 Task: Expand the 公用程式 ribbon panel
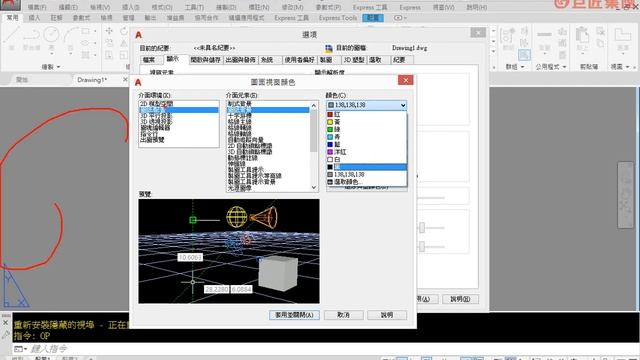pos(551,67)
